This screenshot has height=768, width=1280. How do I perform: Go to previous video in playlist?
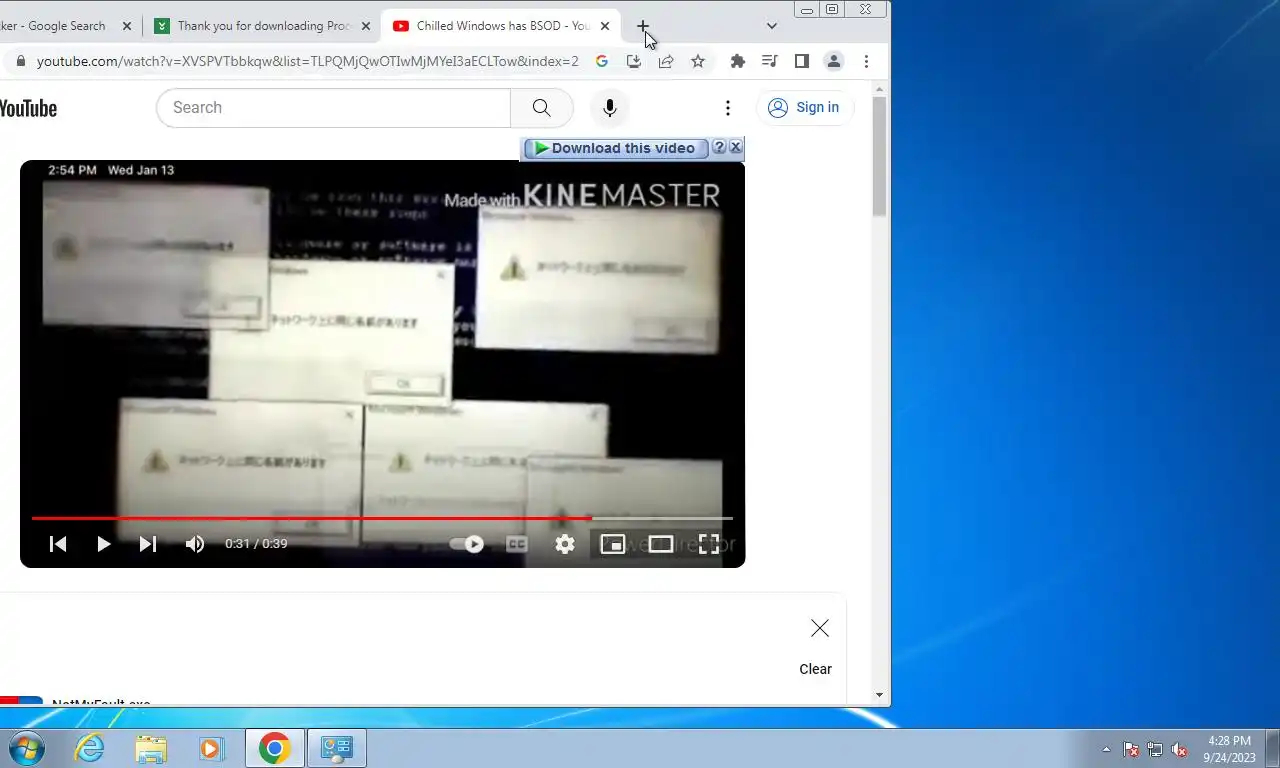[x=58, y=544]
